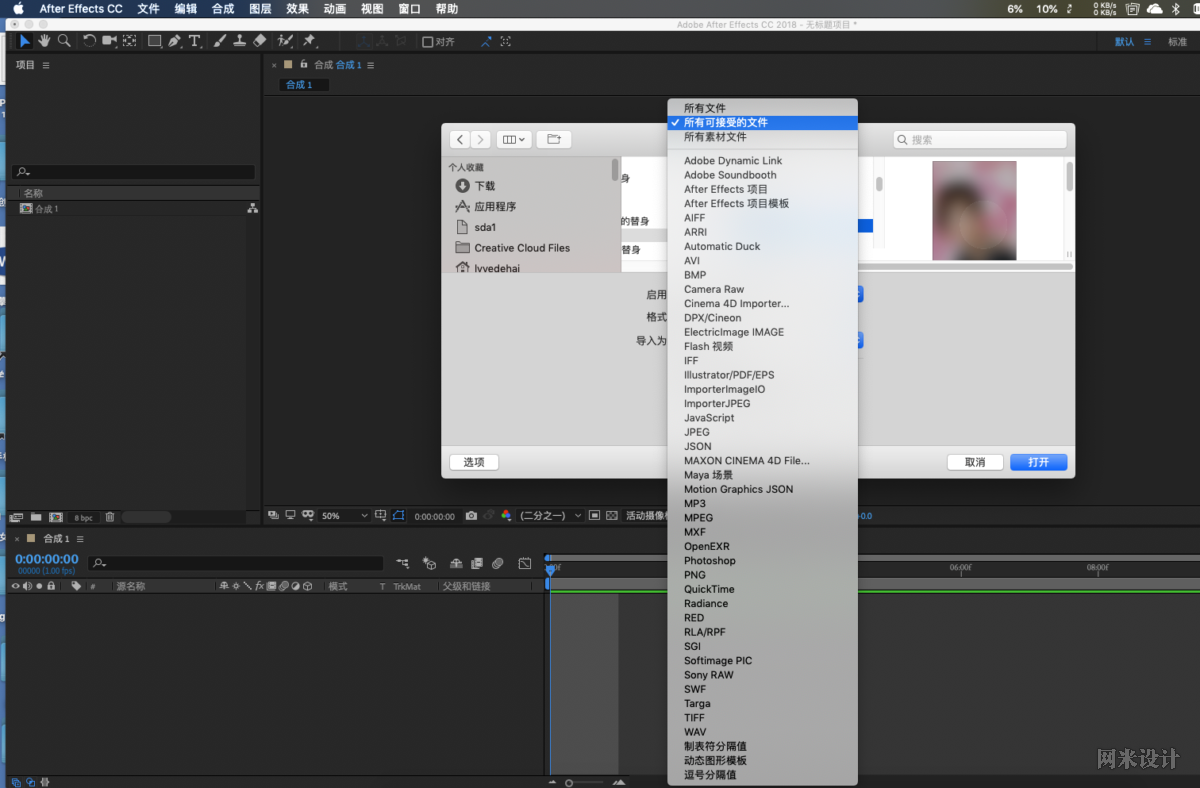Open composition viewer panel menu
1200x788 pixels.
click(x=371, y=65)
